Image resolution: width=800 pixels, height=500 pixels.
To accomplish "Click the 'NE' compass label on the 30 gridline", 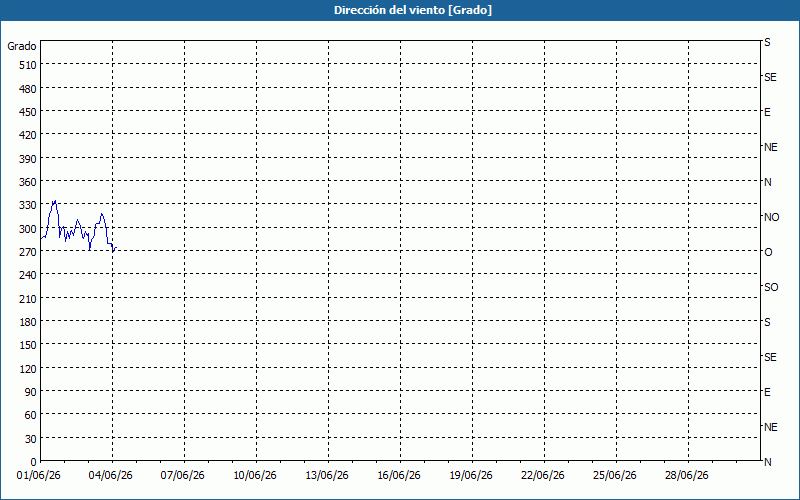I will pos(771,427).
